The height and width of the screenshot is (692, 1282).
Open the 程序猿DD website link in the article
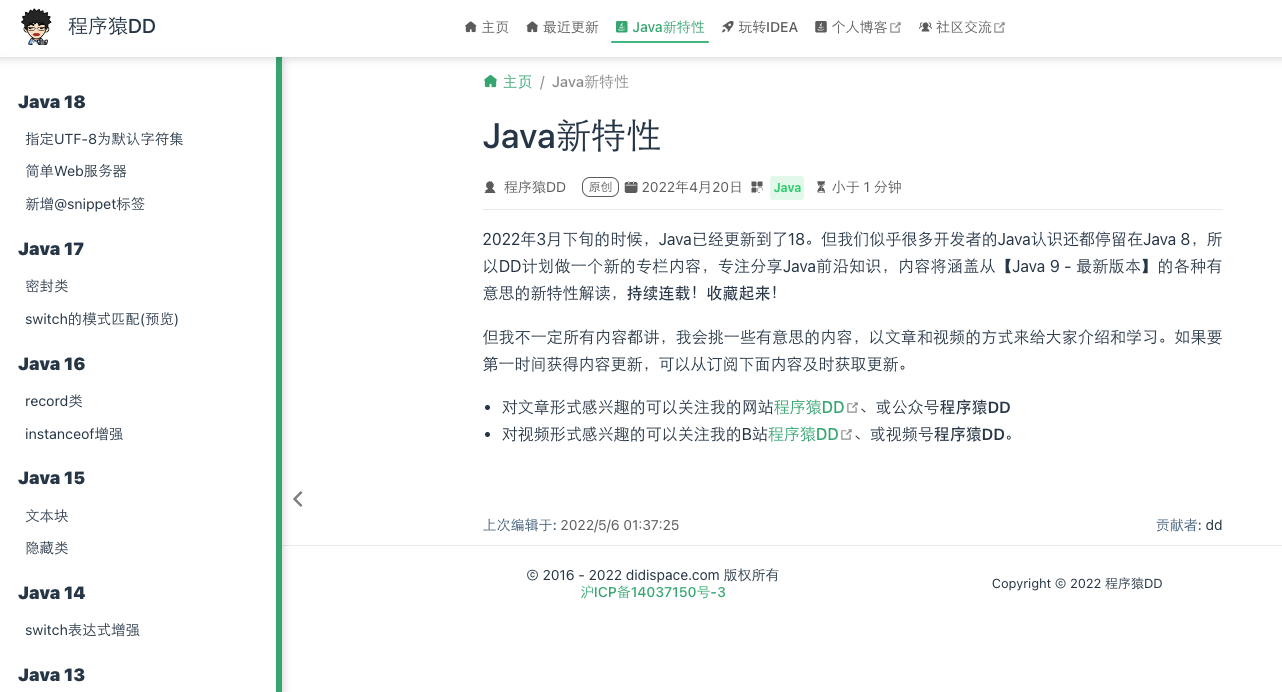(x=810, y=407)
